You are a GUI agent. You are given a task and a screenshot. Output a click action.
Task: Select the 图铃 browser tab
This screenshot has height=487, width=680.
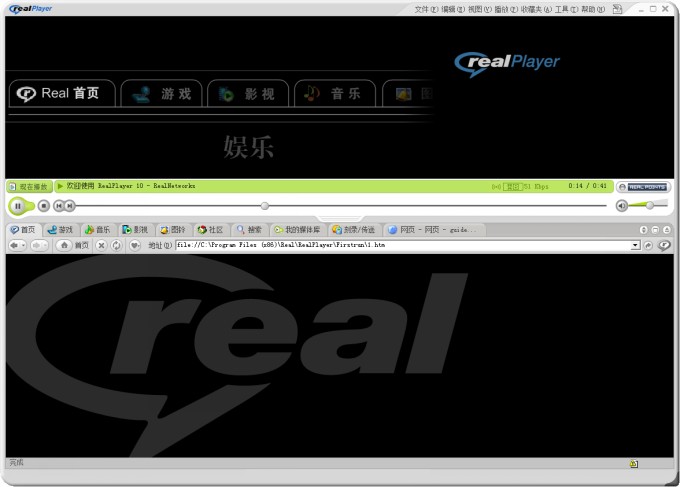click(x=173, y=230)
